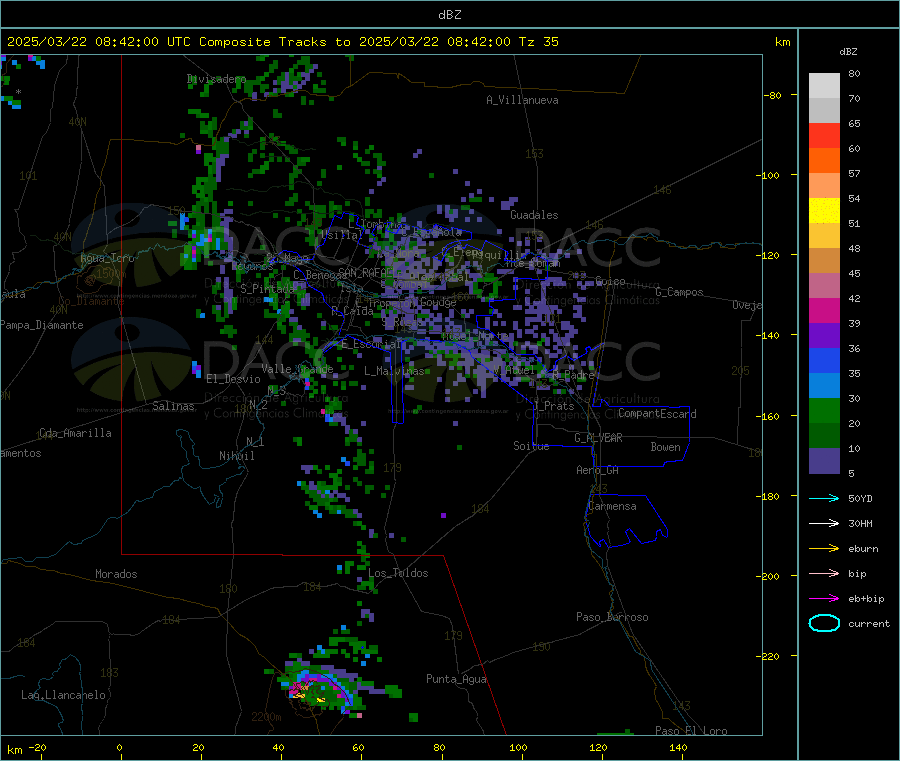Click the '-20' tick on bottom axis
Screen dimensions: 900x761
(37, 747)
